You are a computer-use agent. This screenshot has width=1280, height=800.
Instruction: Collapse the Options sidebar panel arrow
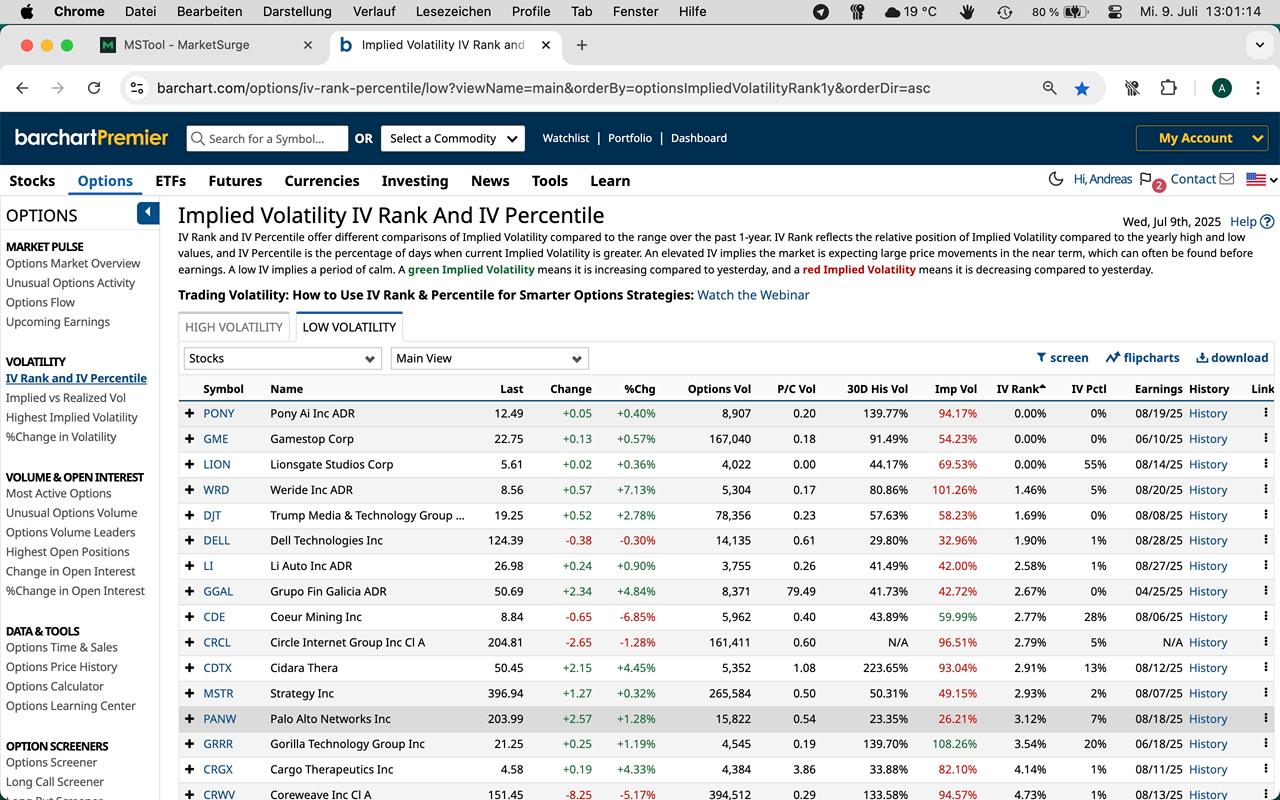148,213
